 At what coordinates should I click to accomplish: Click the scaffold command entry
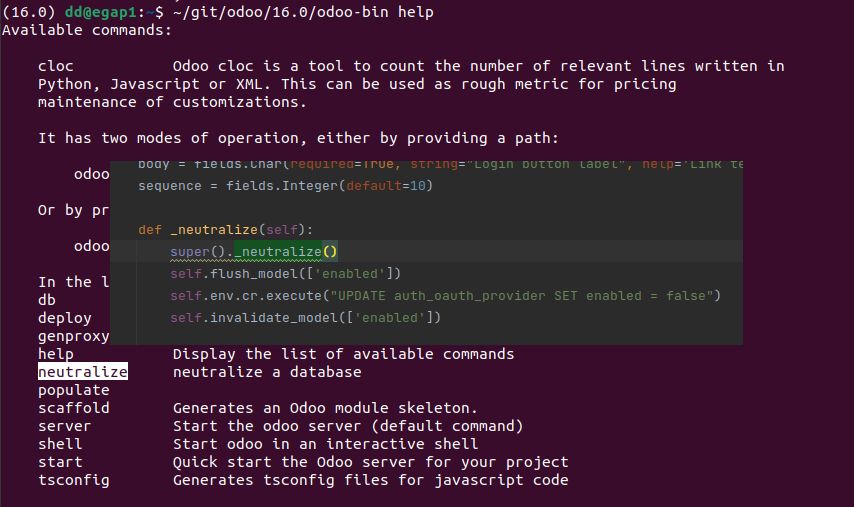[74, 408]
